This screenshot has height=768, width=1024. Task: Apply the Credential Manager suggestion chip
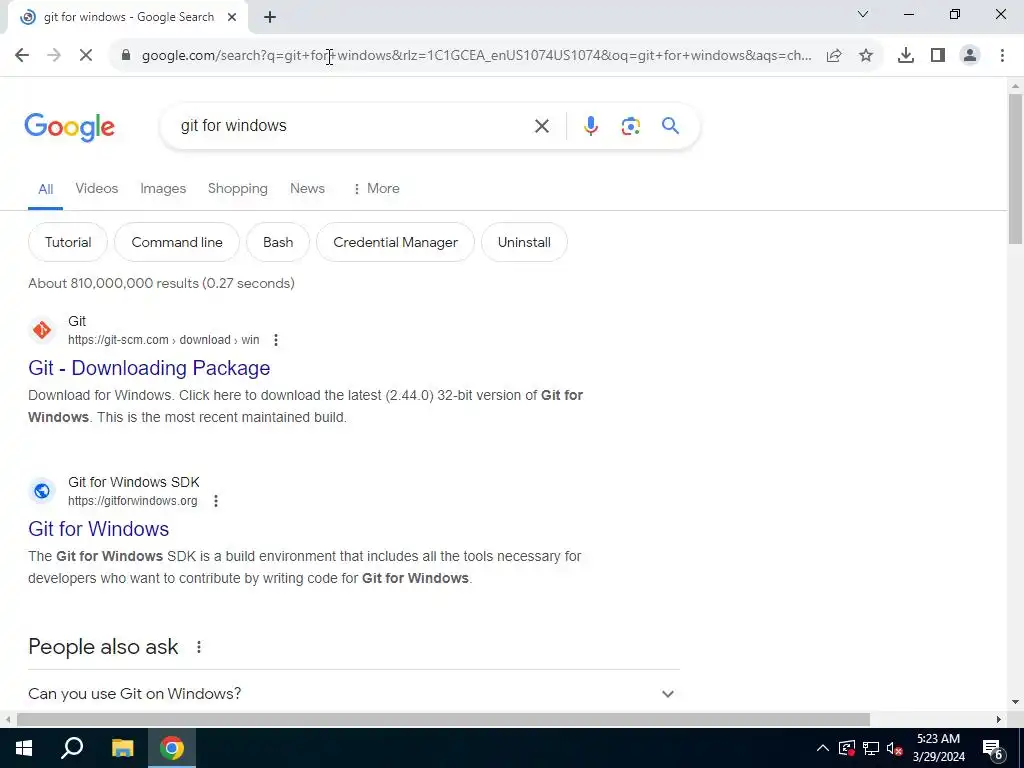click(395, 242)
